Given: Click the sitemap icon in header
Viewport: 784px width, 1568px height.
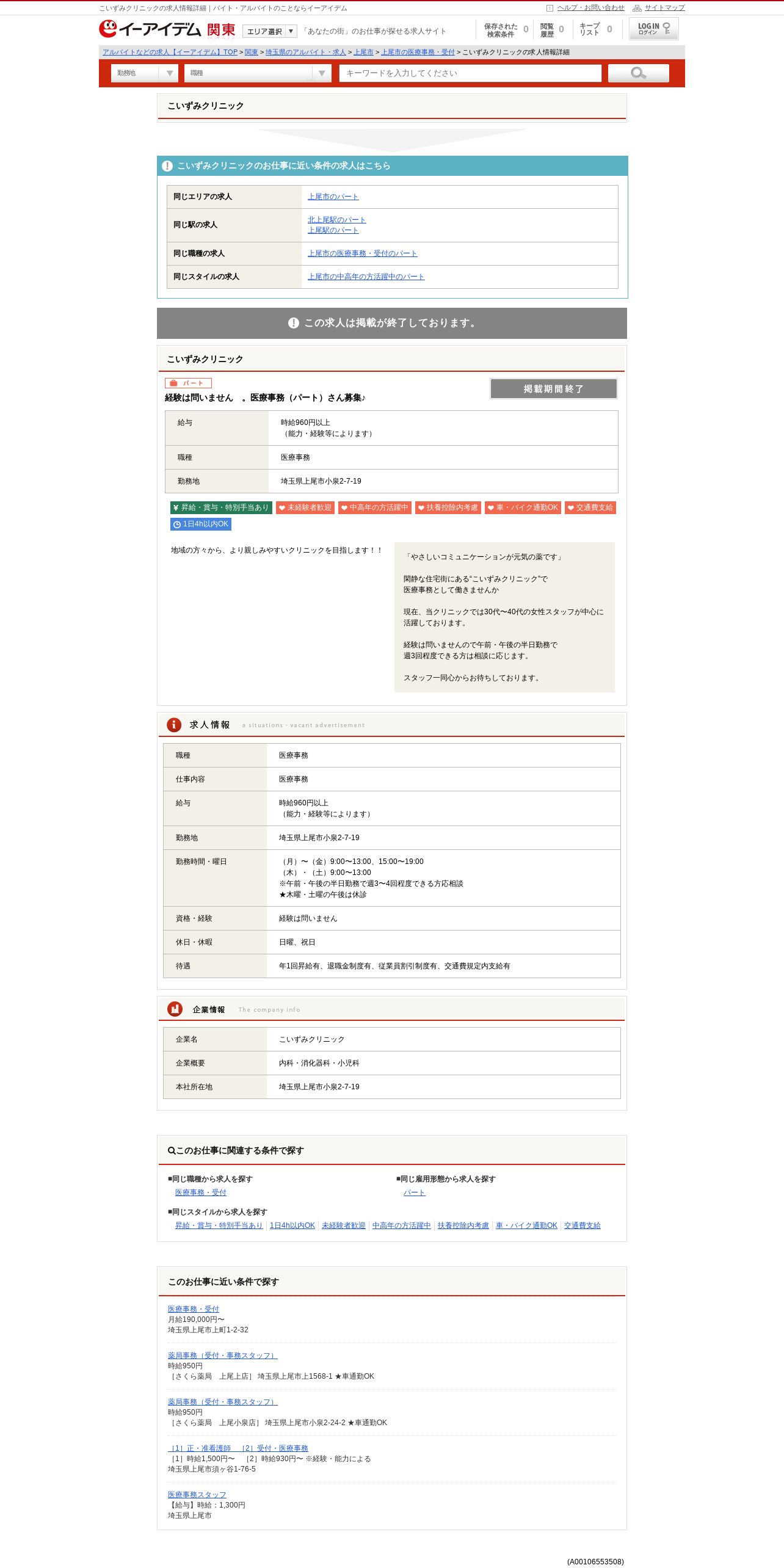Looking at the screenshot, I should pos(637,8).
